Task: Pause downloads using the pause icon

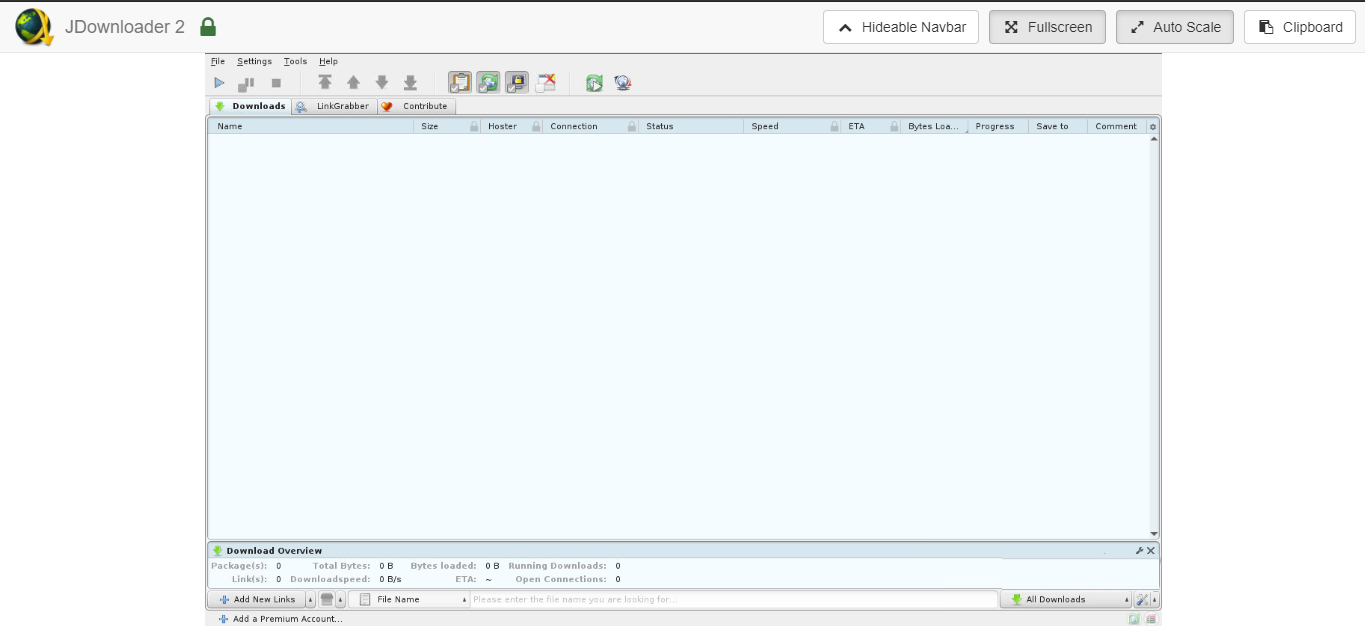Action: (246, 83)
